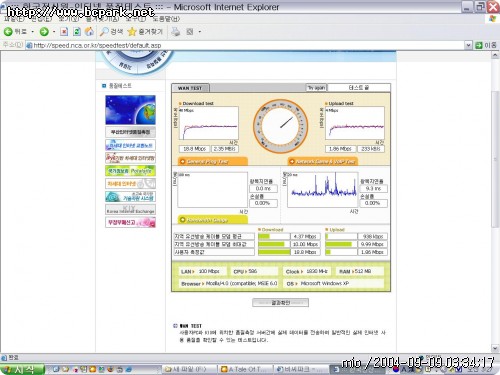The image size is (500, 375).
Task: Select the WAN TEST tab
Action: click(190, 88)
